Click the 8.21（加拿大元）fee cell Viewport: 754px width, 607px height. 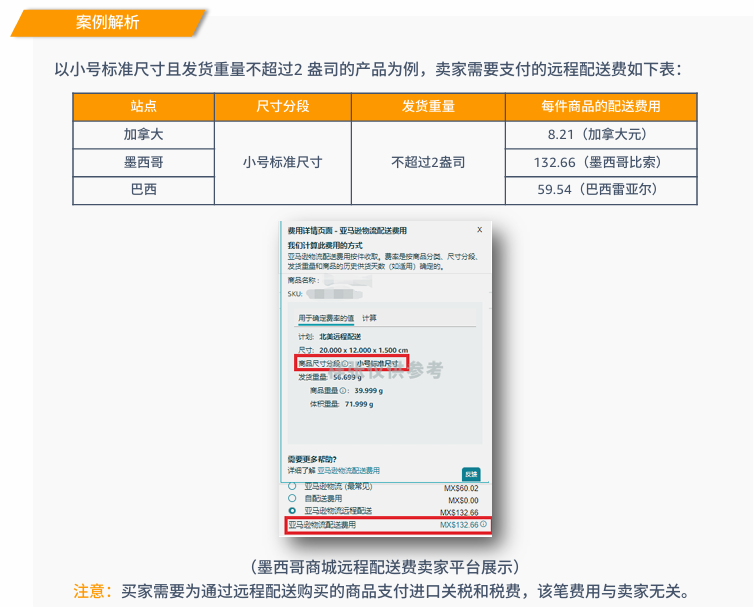coord(601,134)
